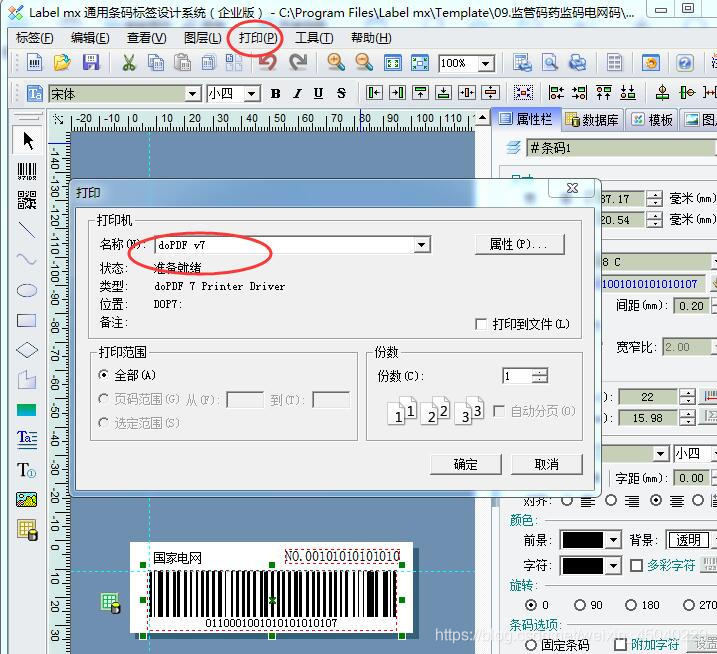Click the printer icon in toolbar
The width and height of the screenshot is (717, 654).
(x=578, y=63)
